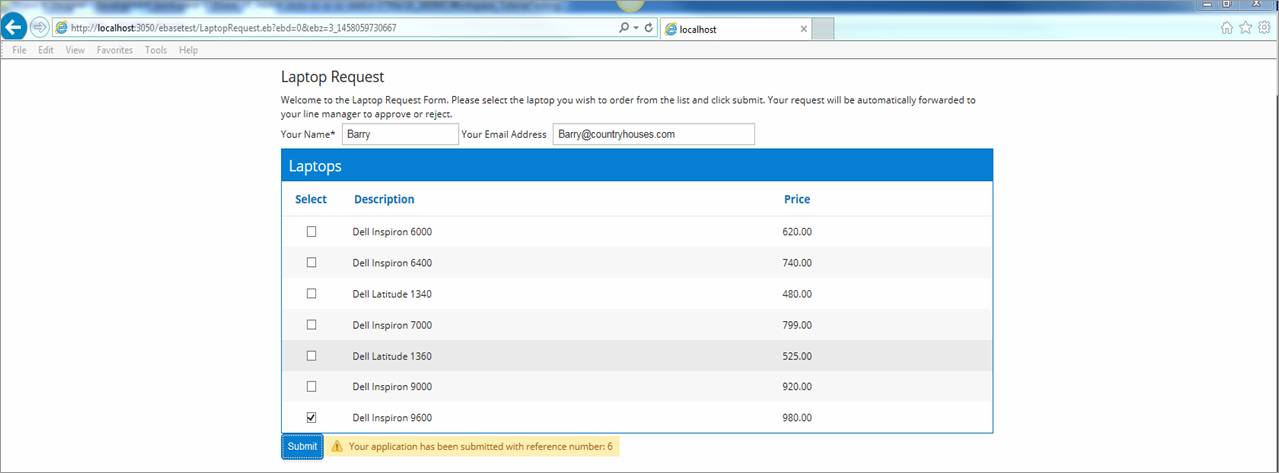Click the Your Name input field

(x=400, y=134)
